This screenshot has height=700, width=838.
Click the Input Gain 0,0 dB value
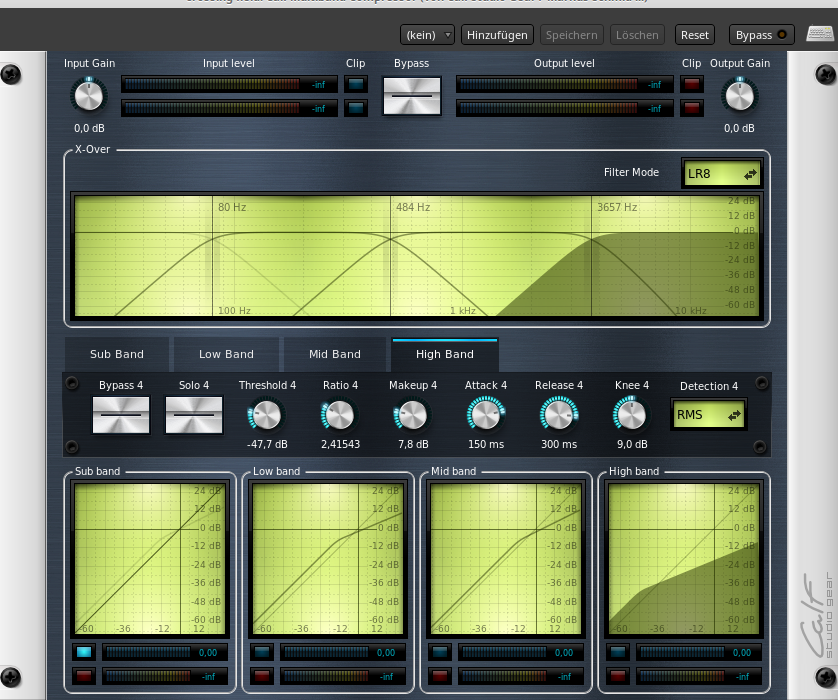click(x=89, y=128)
